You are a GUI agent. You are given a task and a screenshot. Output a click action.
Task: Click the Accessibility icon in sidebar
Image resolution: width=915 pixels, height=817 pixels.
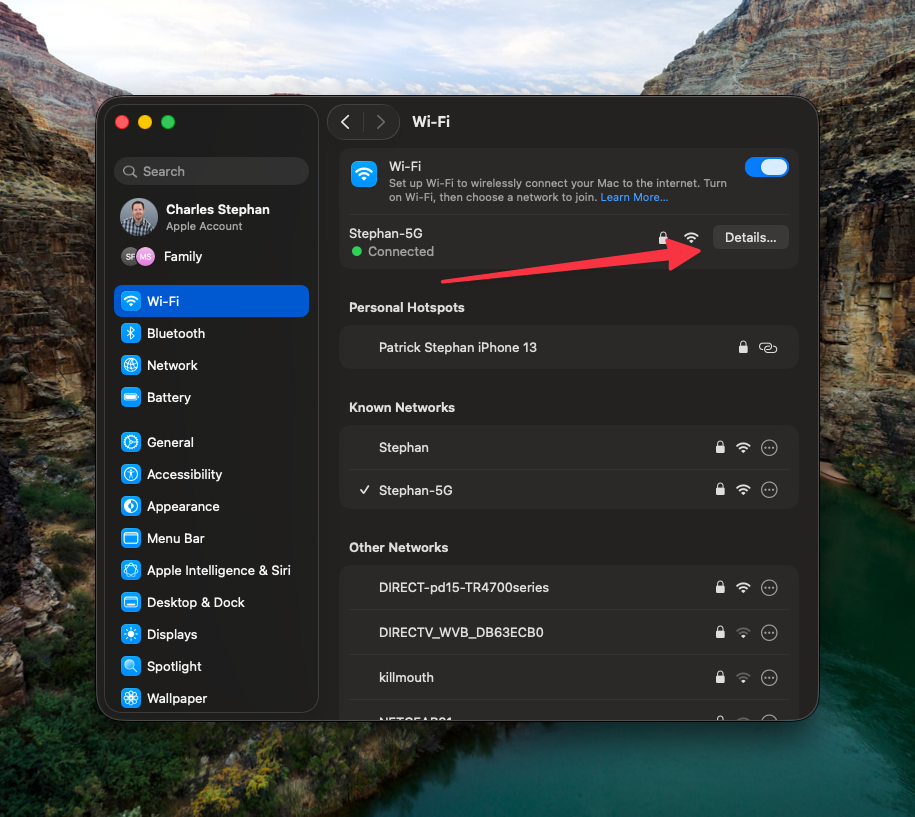(x=131, y=474)
